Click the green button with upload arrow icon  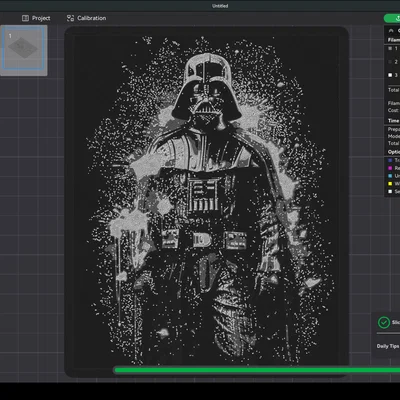(393, 18)
